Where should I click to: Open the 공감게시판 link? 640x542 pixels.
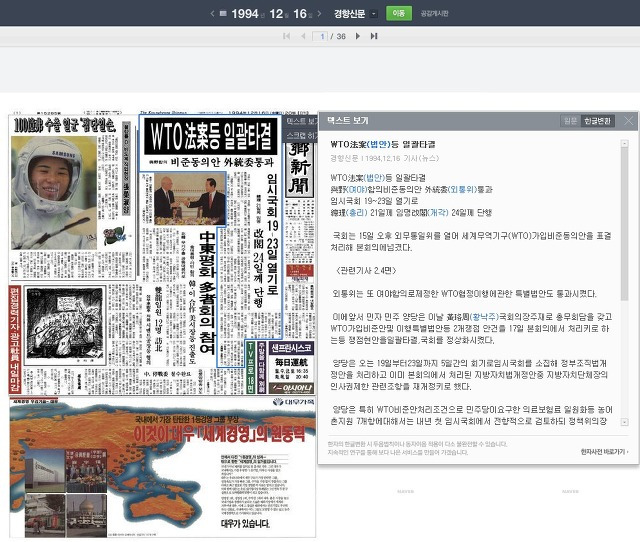pos(435,13)
